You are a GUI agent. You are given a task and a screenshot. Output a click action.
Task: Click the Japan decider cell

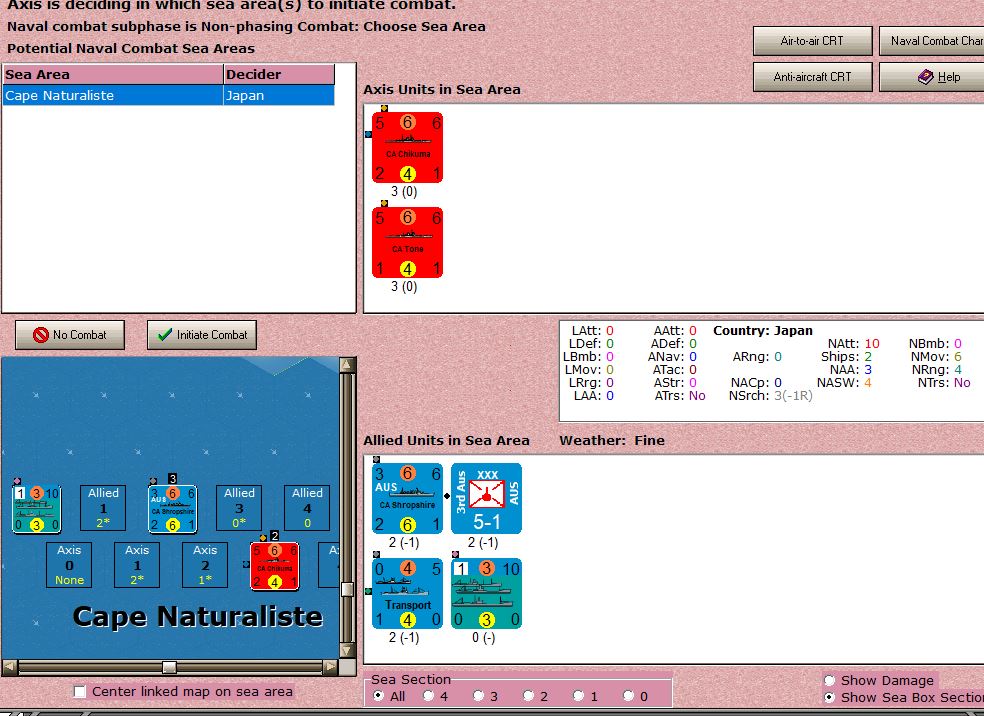coord(279,95)
